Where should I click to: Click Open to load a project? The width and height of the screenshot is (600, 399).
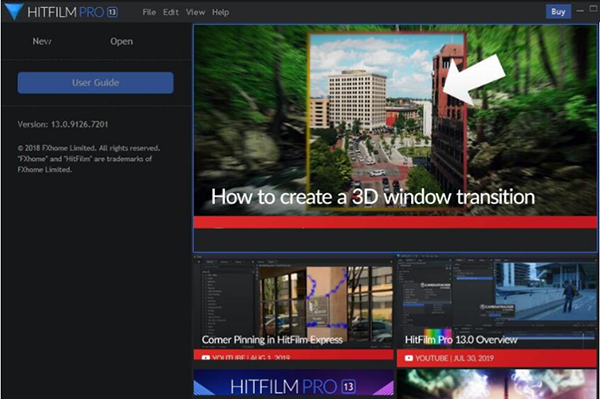122,41
